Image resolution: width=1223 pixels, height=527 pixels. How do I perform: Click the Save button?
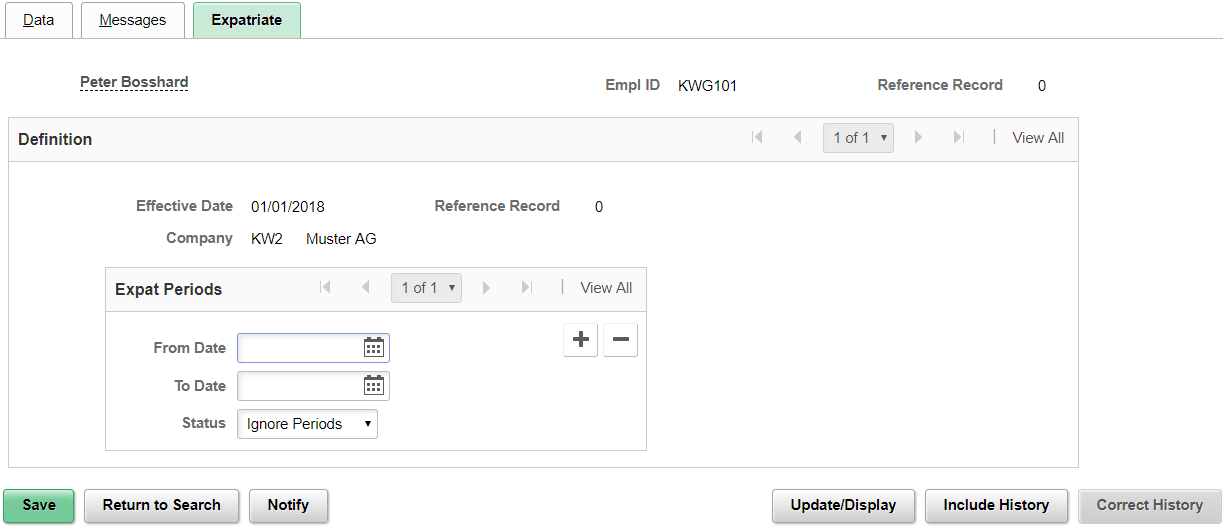point(39,505)
